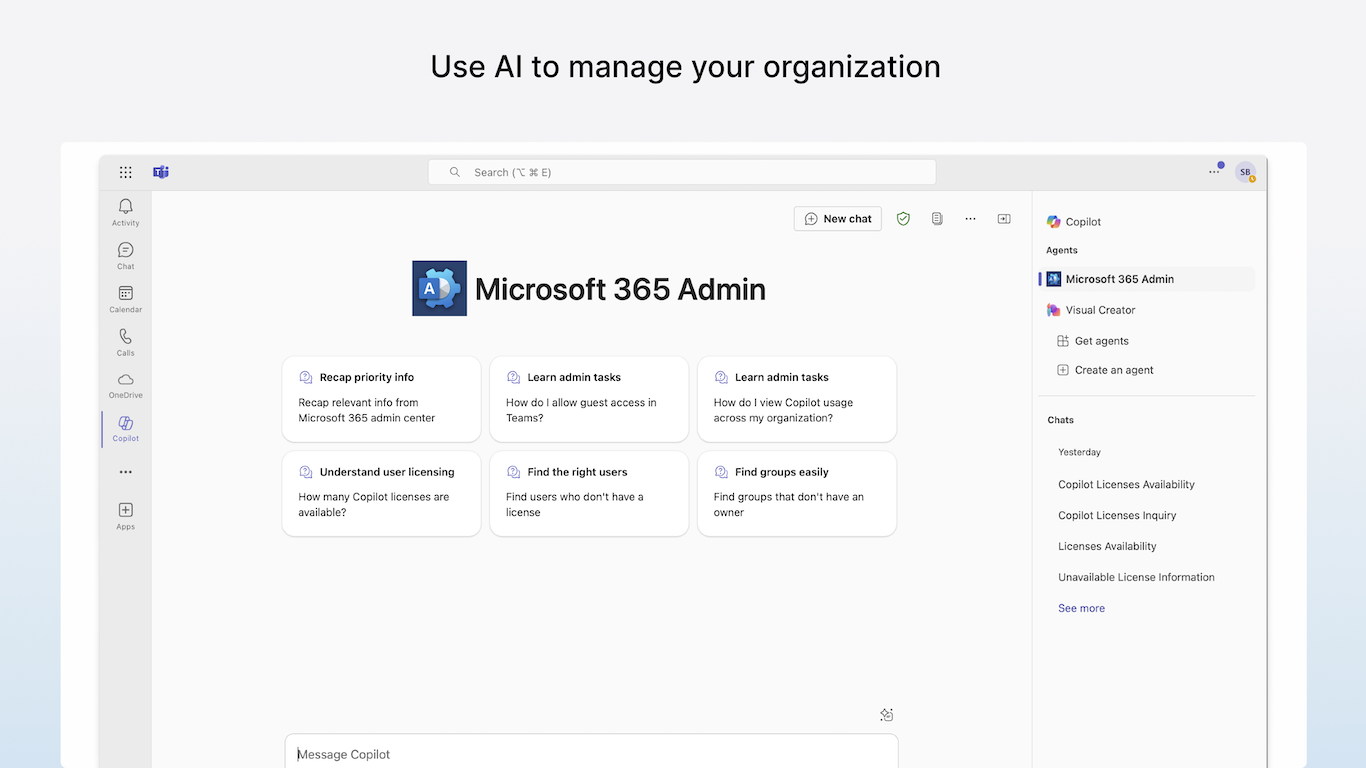Select Copilot in the left sidebar
Viewport: 1366px width, 768px height.
(x=125, y=429)
